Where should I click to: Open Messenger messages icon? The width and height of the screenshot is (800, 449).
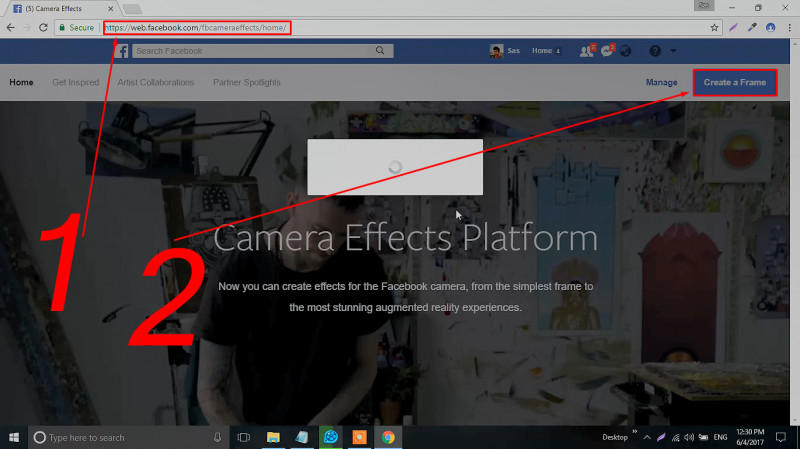coord(607,51)
